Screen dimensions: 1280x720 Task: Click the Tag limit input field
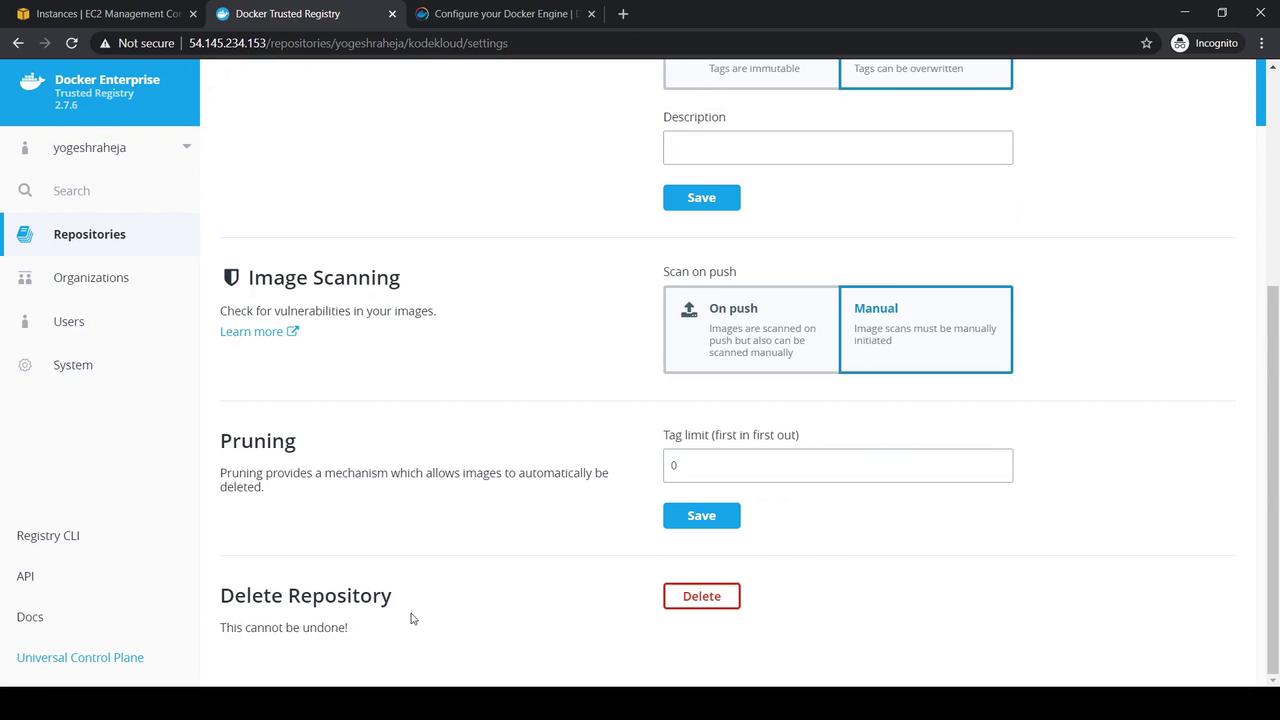tap(837, 465)
